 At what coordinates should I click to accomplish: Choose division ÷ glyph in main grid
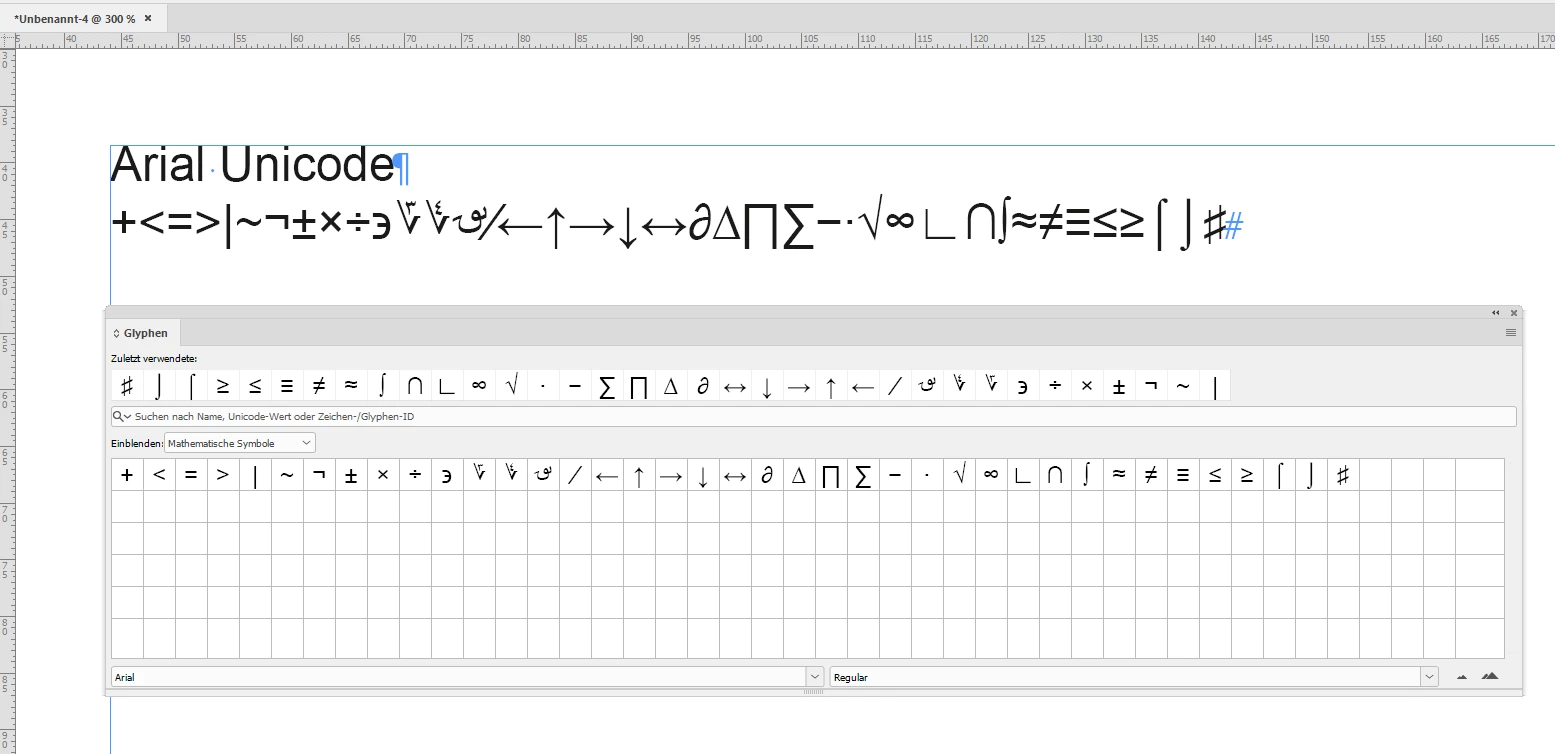pos(415,475)
